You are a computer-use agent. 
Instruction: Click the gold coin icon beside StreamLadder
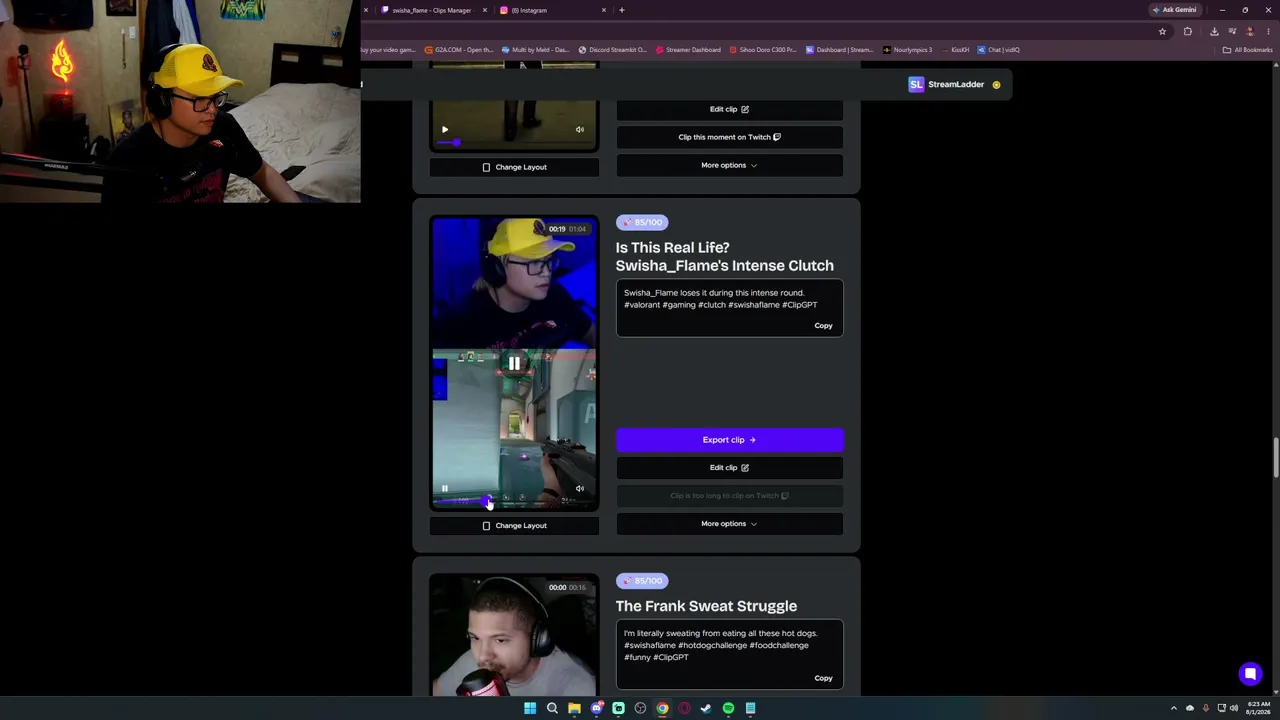[x=996, y=85]
